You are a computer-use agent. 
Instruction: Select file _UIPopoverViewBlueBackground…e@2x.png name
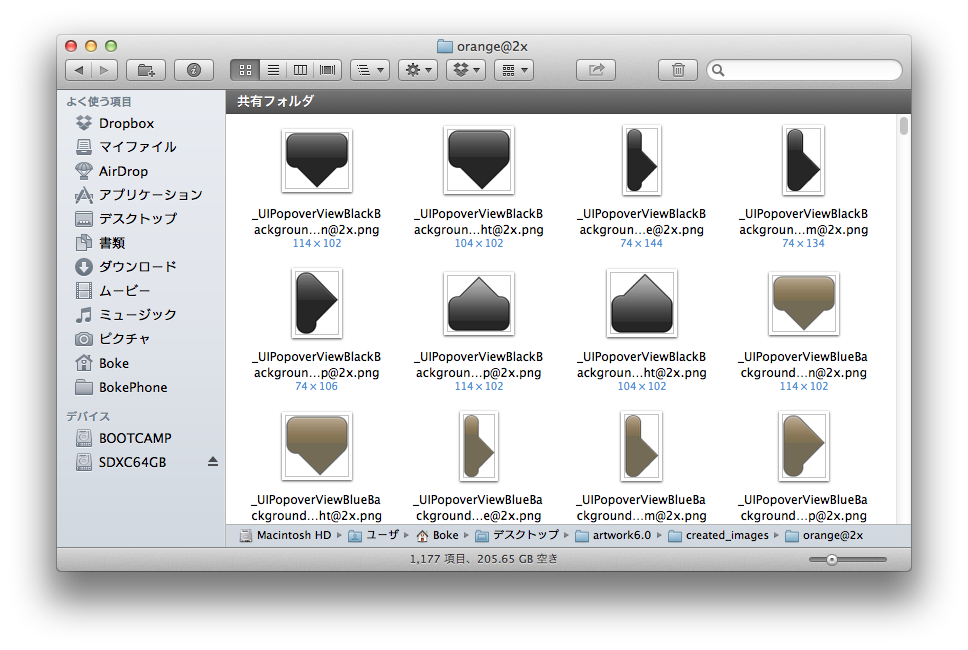tap(478, 507)
